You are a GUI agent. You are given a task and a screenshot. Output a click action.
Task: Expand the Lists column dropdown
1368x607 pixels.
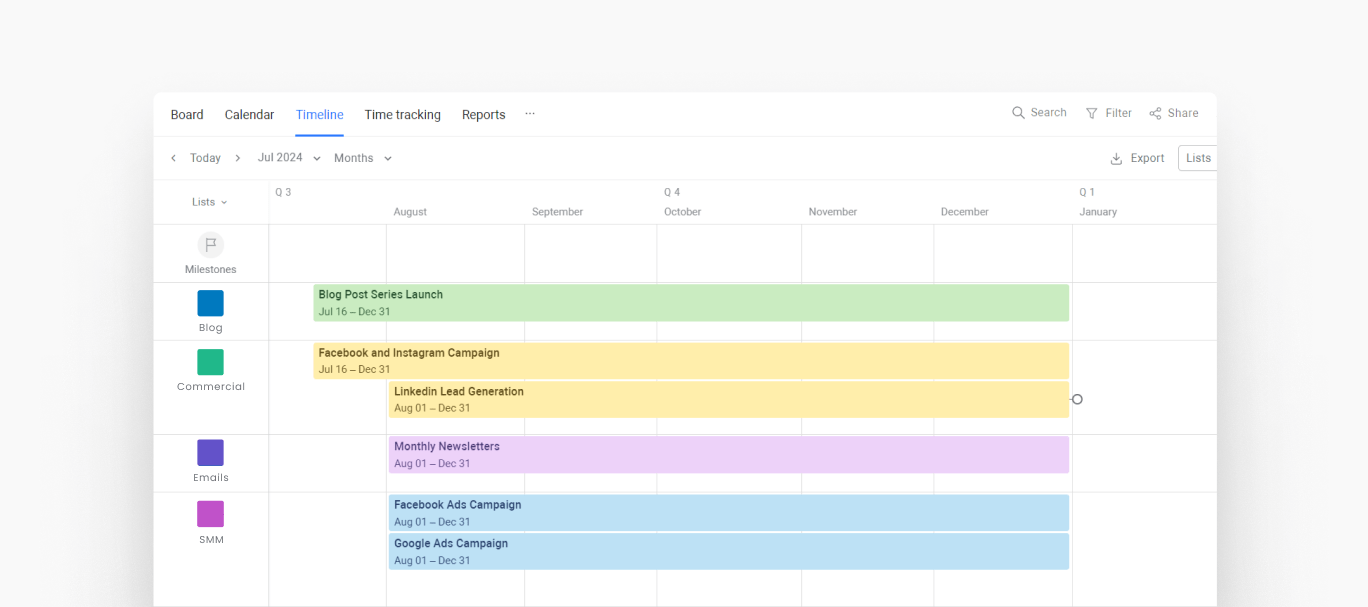click(210, 202)
